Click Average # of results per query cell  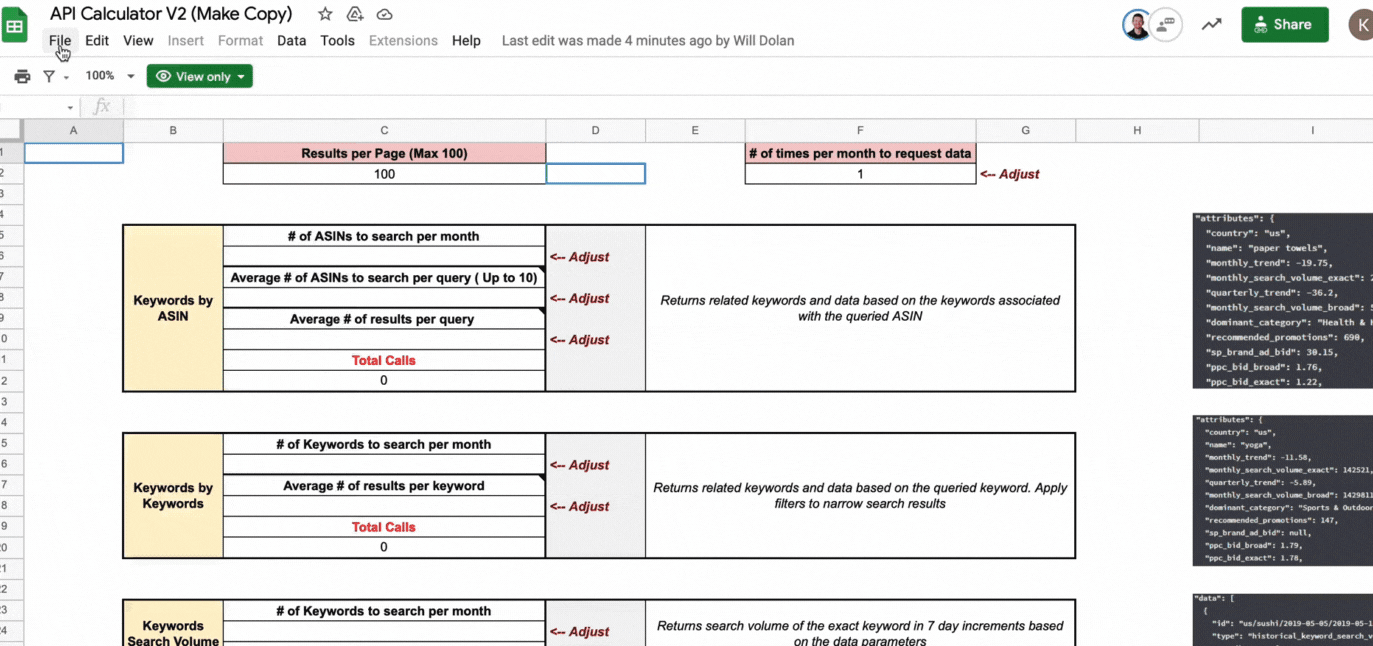(384, 319)
